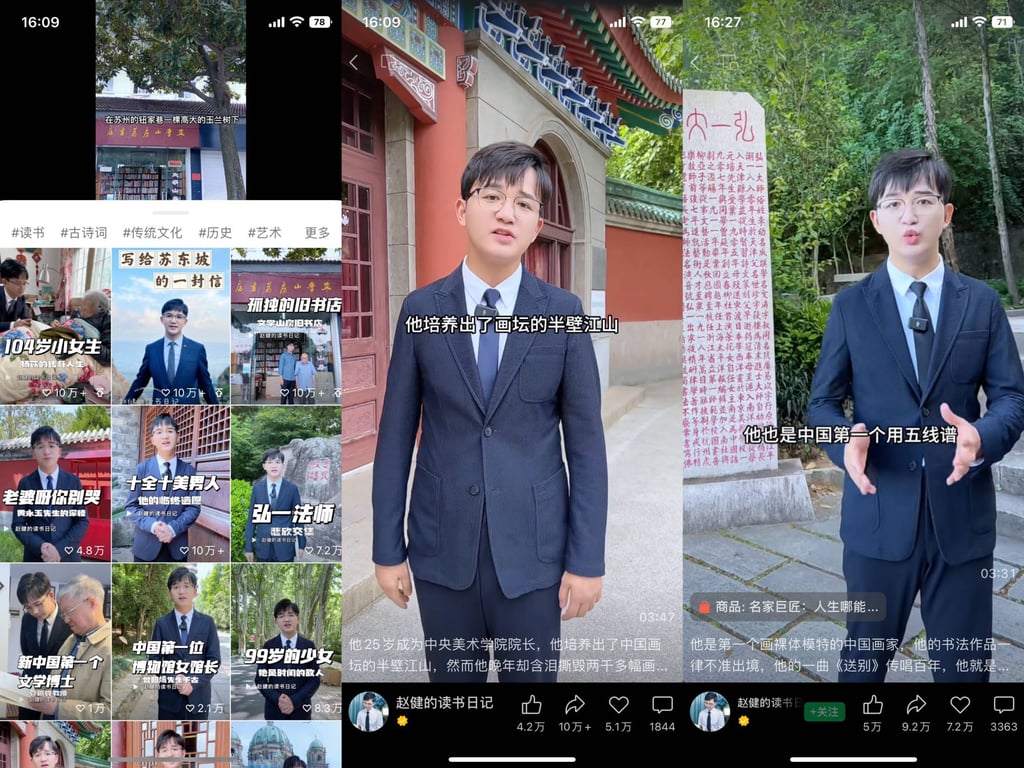
Task: Tap the 03:47 duration label in middle video
Action: tap(656, 616)
